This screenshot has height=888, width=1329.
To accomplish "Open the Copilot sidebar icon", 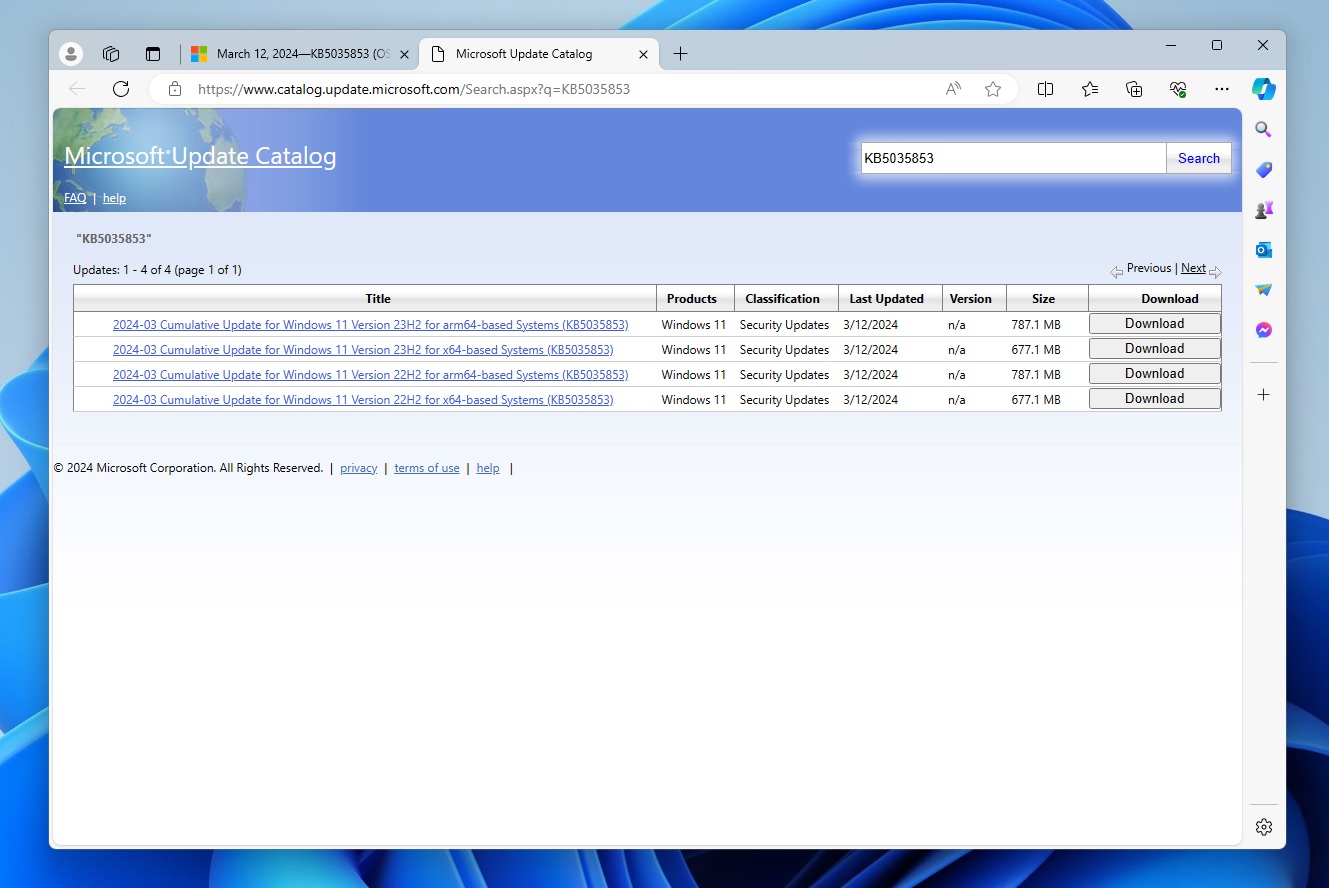I will (x=1263, y=89).
